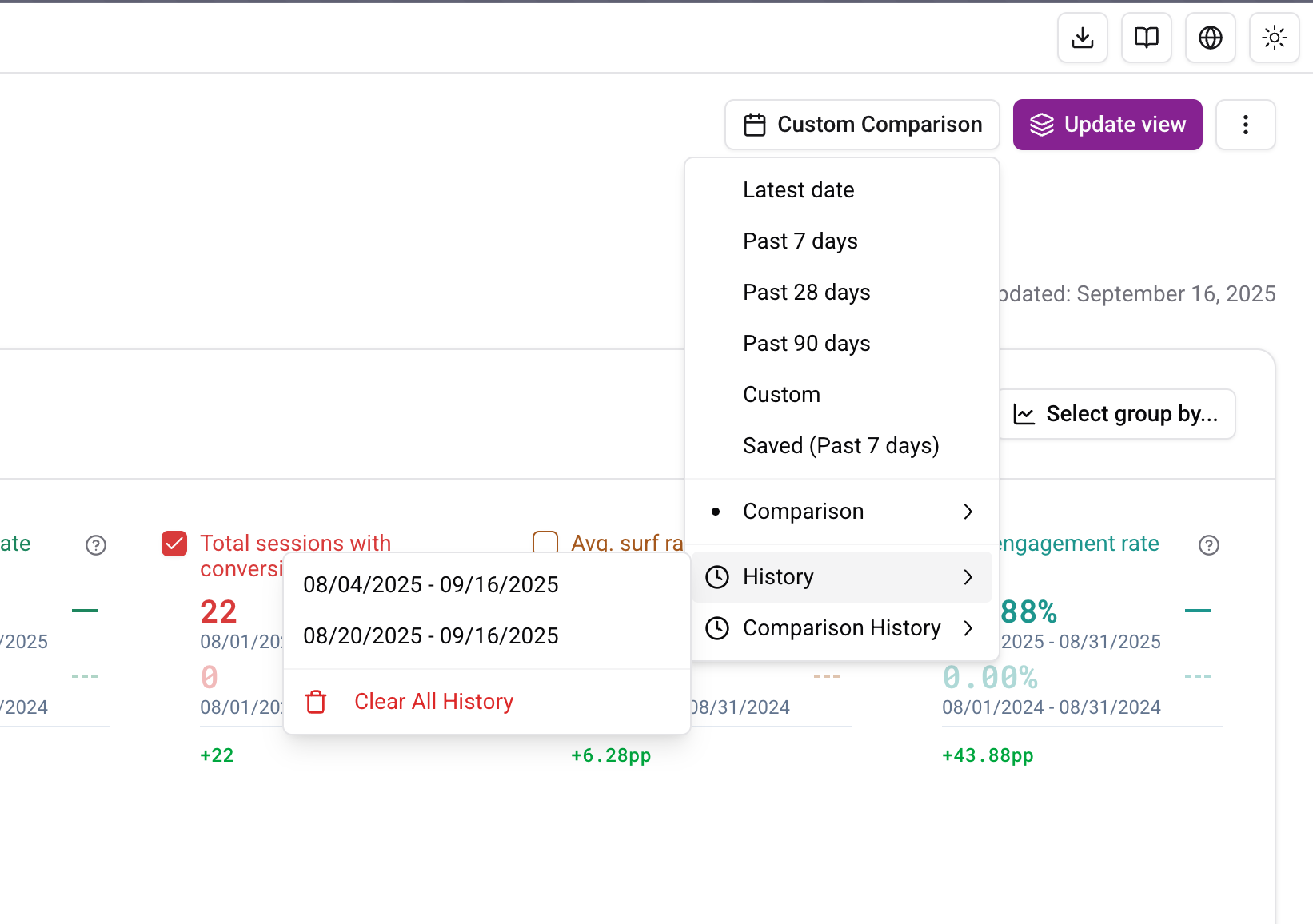Open the Select group by dropdown
The height and width of the screenshot is (924, 1313).
click(x=1116, y=414)
